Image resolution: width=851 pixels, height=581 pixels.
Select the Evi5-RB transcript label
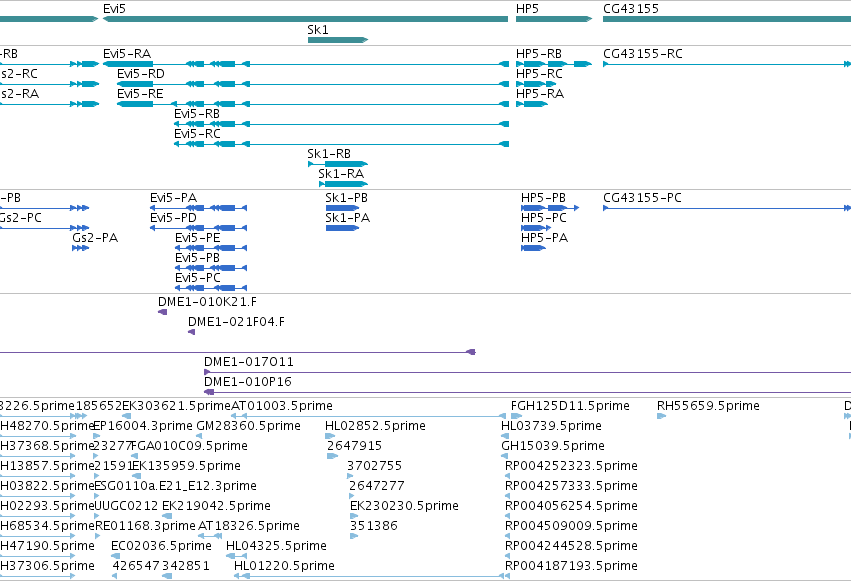tap(196, 114)
